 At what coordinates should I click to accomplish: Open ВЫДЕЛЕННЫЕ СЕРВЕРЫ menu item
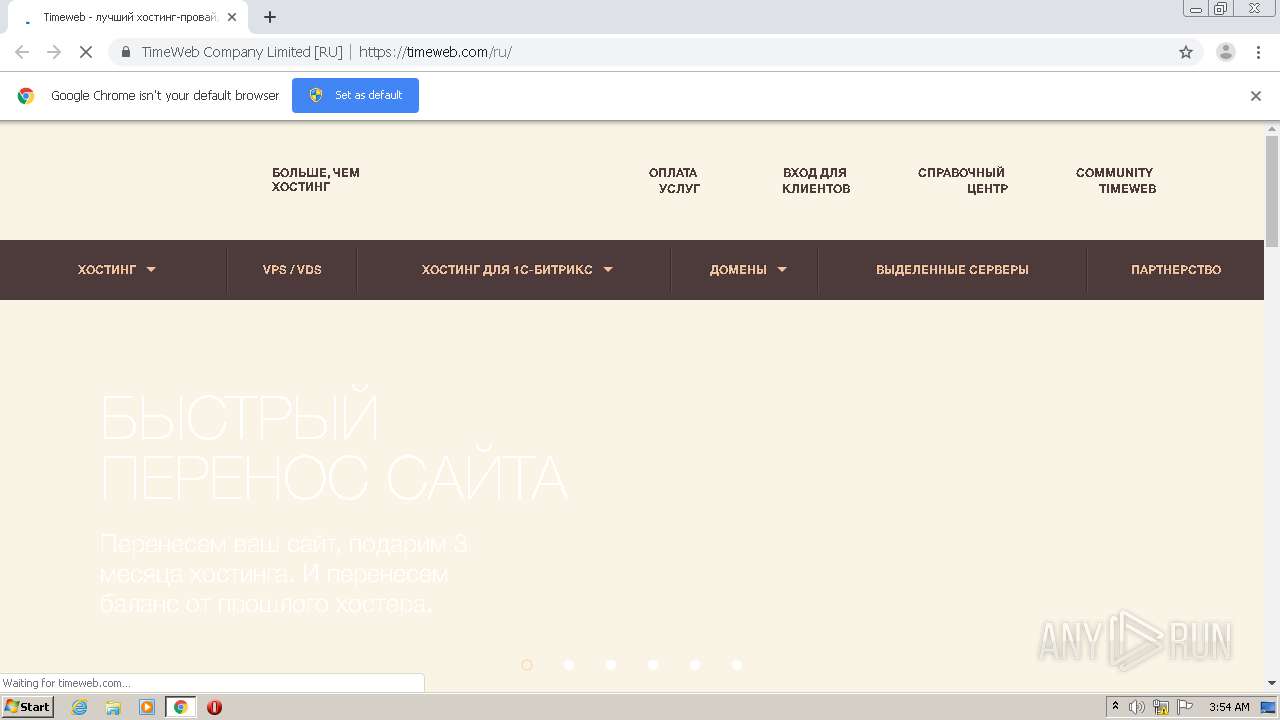pos(952,270)
